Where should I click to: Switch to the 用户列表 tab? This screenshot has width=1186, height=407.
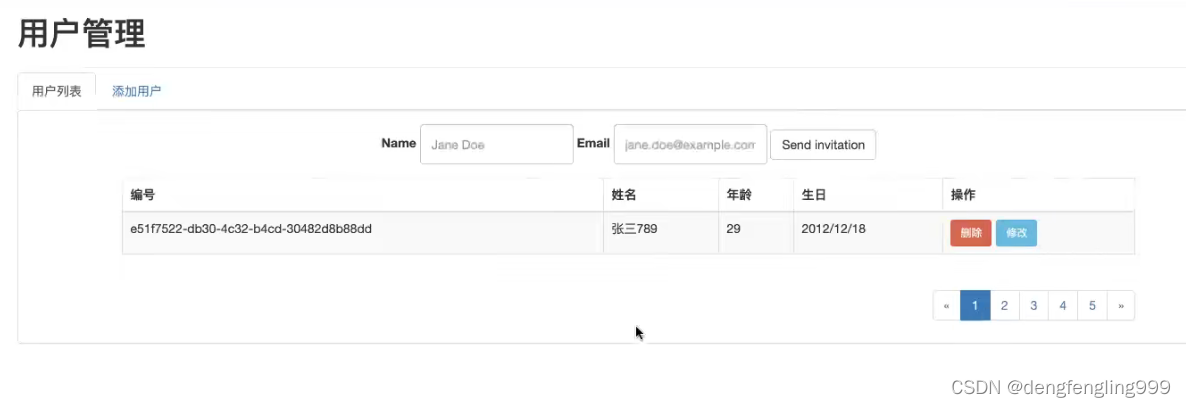(57, 91)
